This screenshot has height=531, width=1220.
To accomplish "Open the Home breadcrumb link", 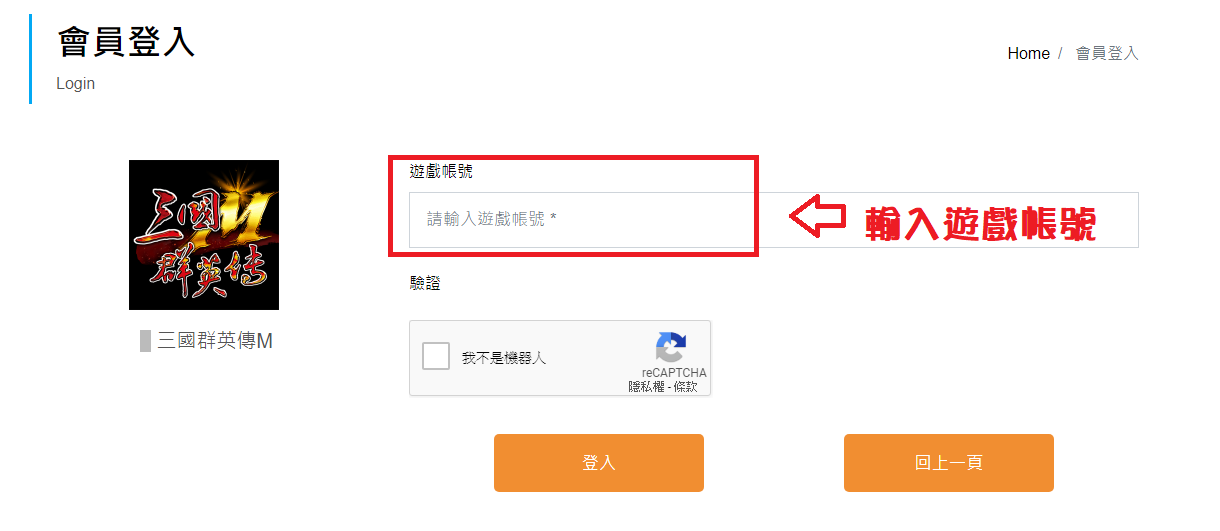I will click(x=1028, y=54).
